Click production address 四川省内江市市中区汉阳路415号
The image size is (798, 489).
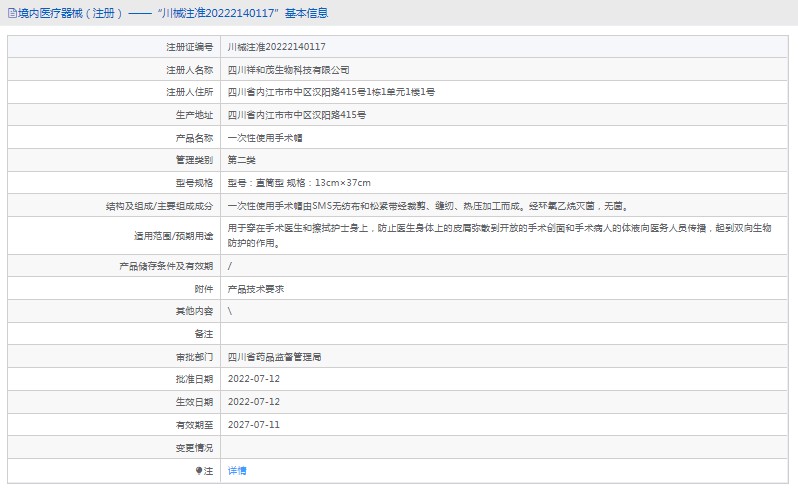(x=297, y=115)
